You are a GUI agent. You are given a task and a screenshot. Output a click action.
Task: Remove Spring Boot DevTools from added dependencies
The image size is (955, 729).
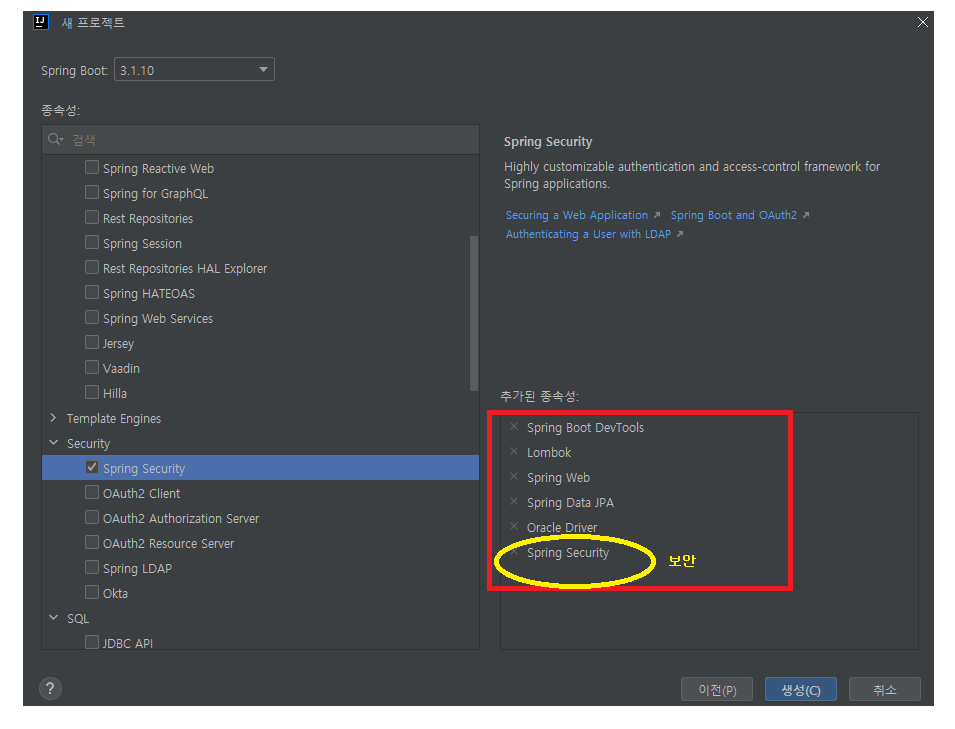click(514, 426)
